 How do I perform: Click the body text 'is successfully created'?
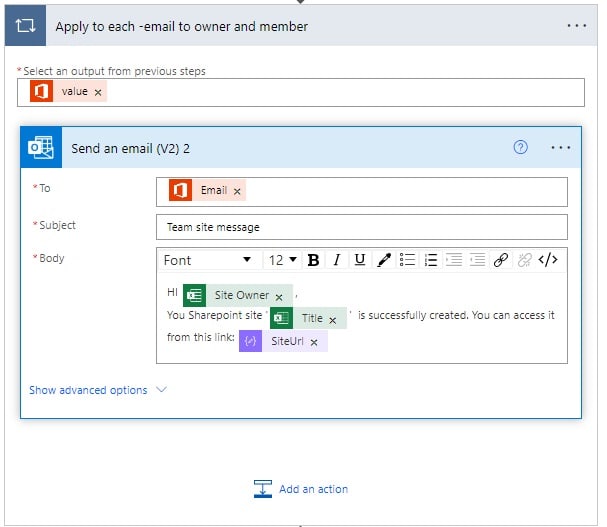(x=412, y=315)
